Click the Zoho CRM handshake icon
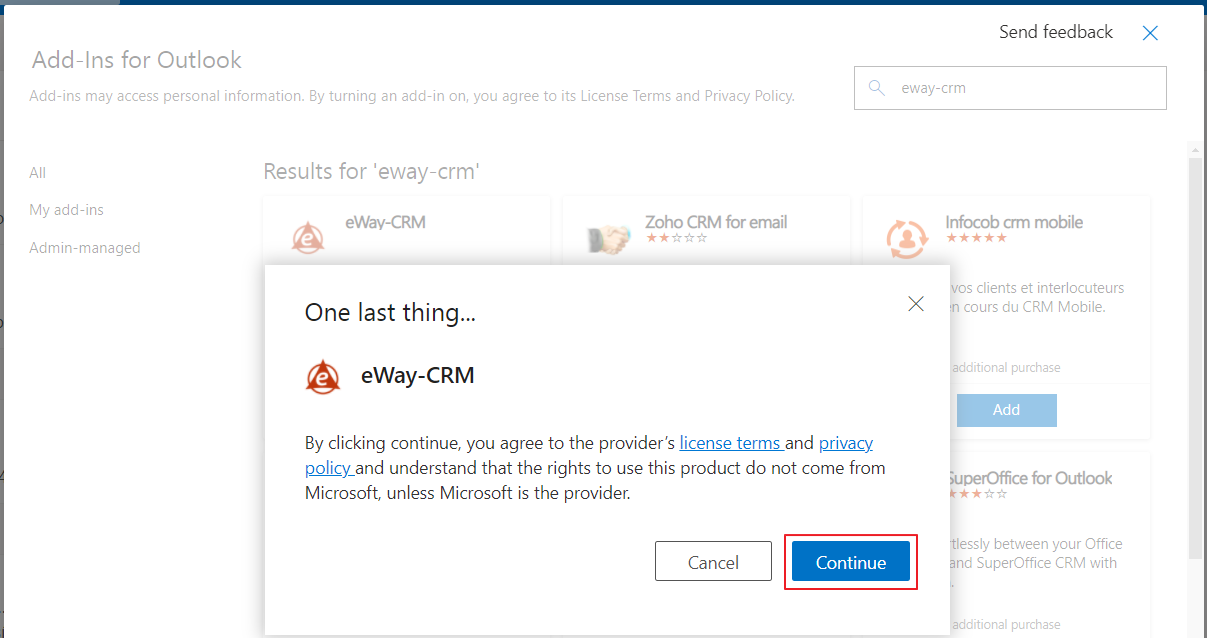The image size is (1207, 638). [x=608, y=238]
